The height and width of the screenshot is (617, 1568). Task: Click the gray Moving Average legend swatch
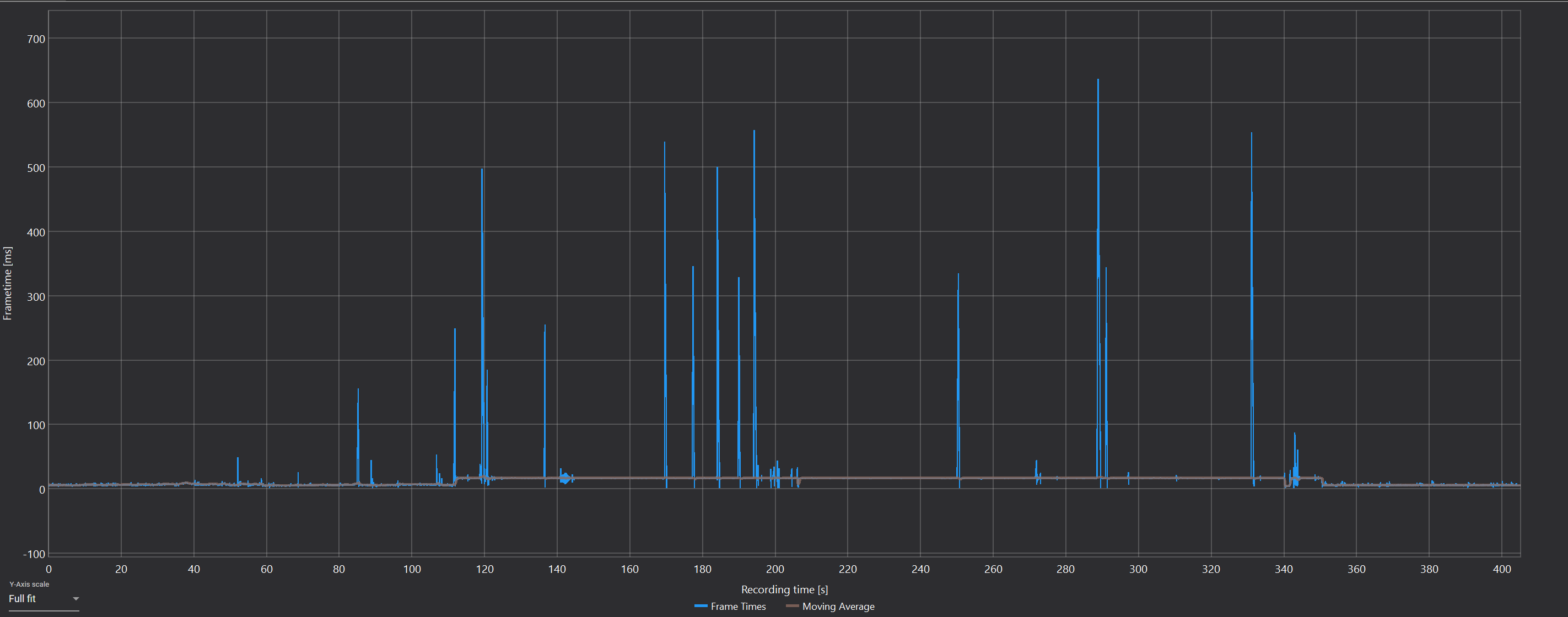tap(792, 606)
